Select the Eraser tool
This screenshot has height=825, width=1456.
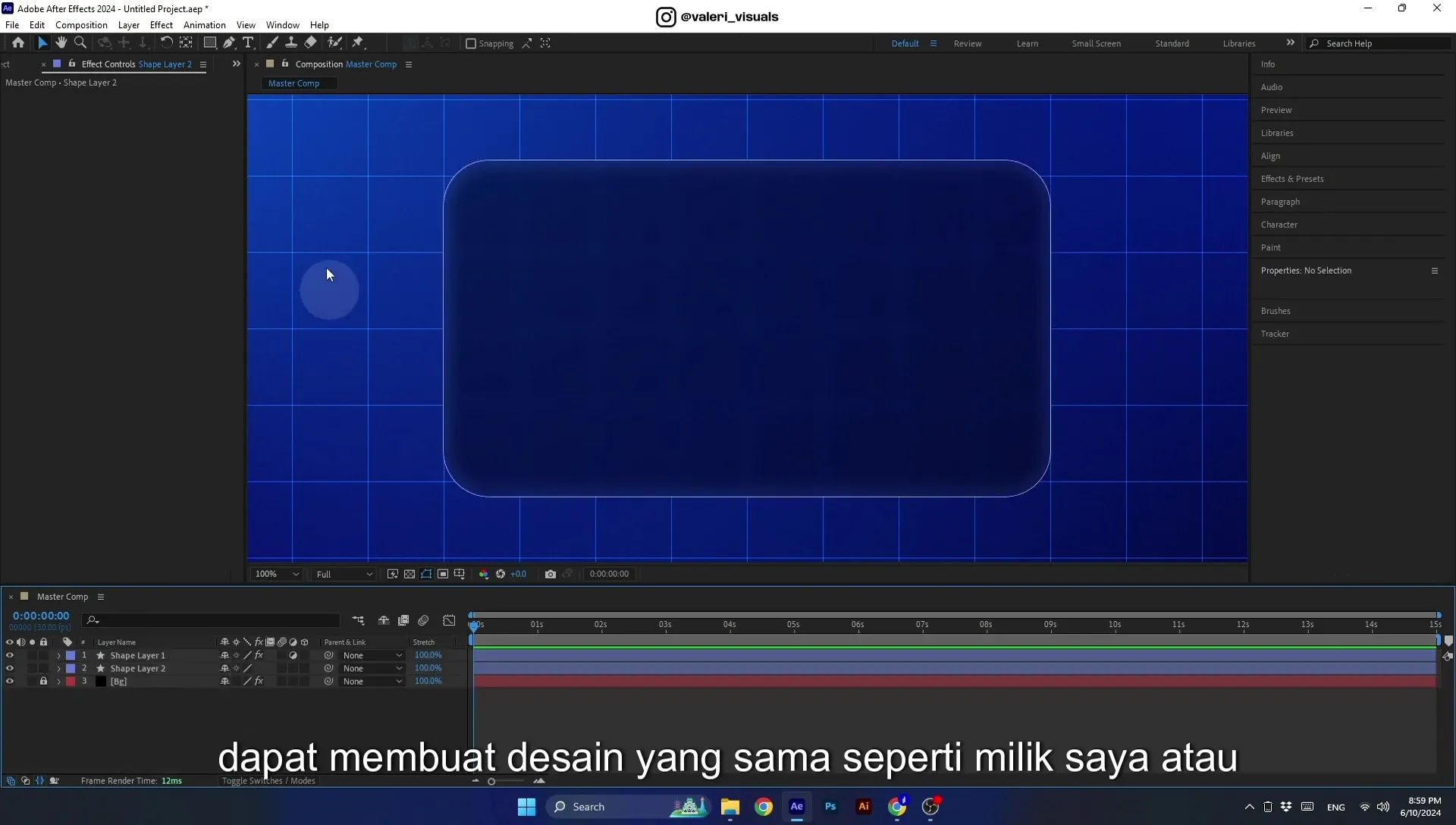point(311,43)
